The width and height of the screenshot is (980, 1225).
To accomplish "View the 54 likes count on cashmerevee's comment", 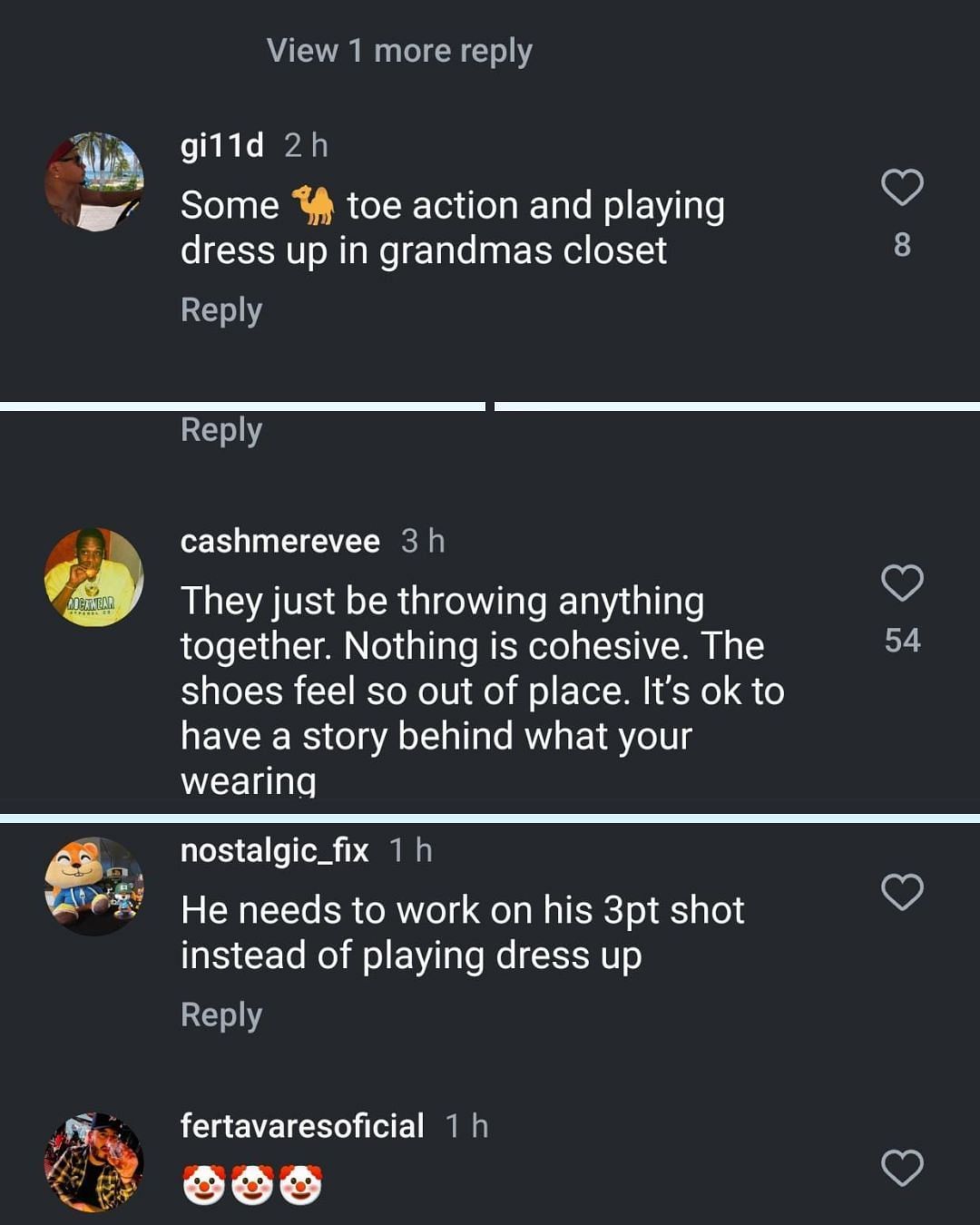I will coord(902,641).
